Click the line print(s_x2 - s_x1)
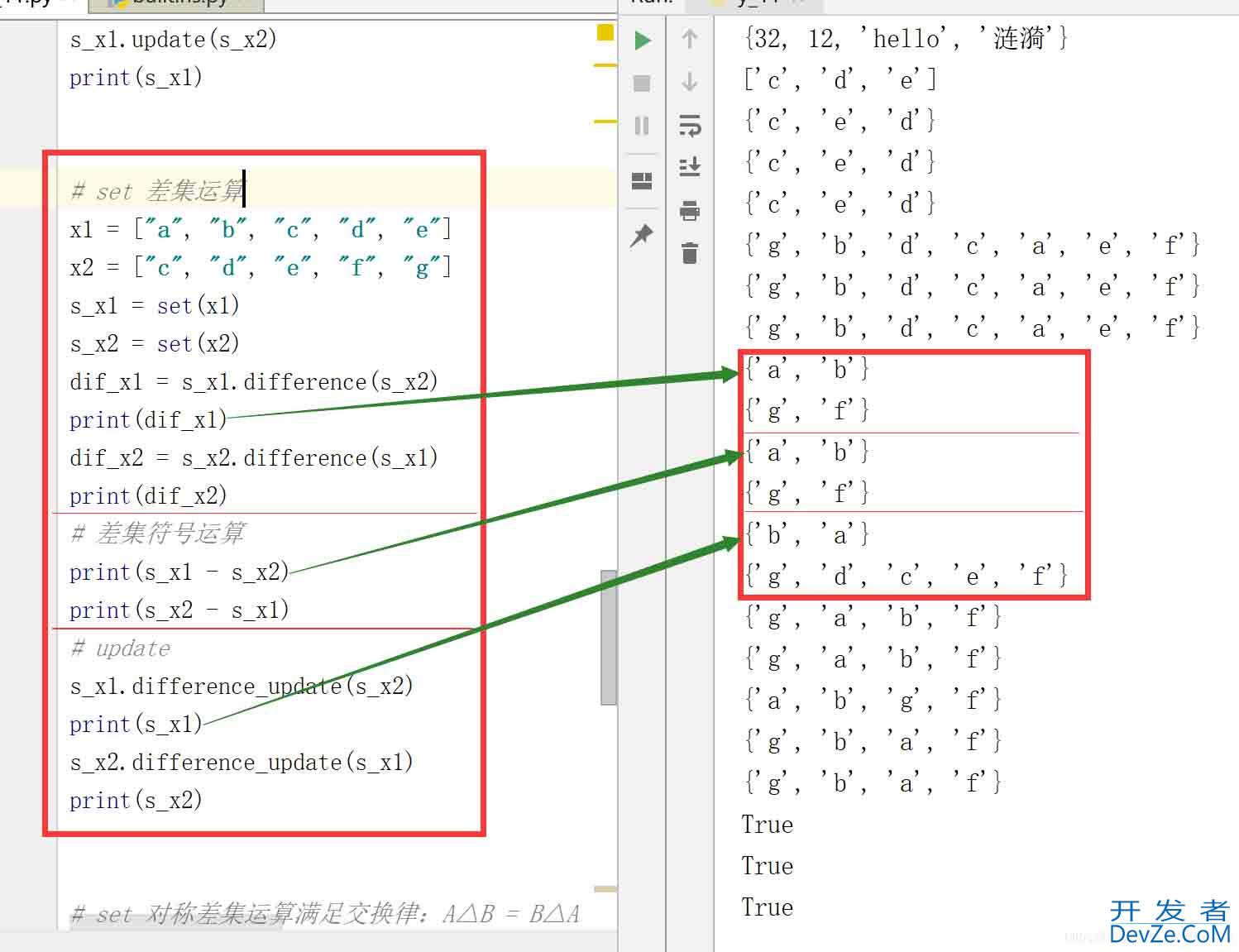 click(179, 610)
